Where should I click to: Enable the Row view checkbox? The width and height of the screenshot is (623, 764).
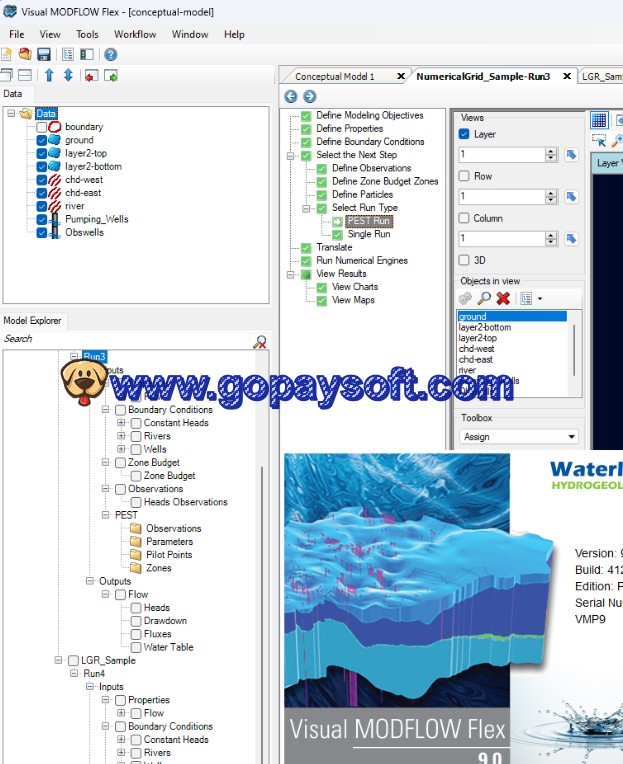click(464, 176)
